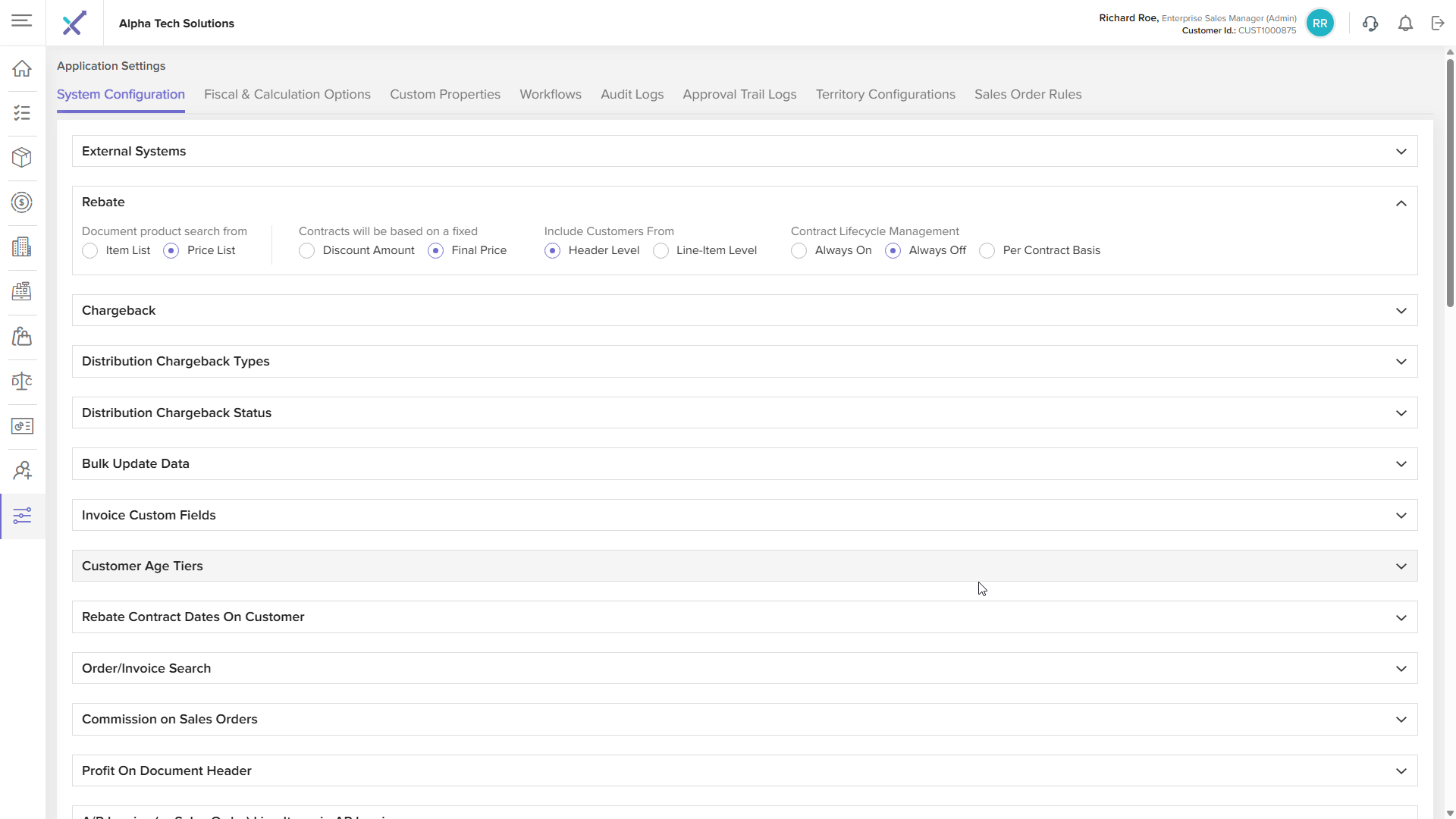Screen dimensions: 1456x819
Task: Expand the Chargeback section
Action: 1401,311
